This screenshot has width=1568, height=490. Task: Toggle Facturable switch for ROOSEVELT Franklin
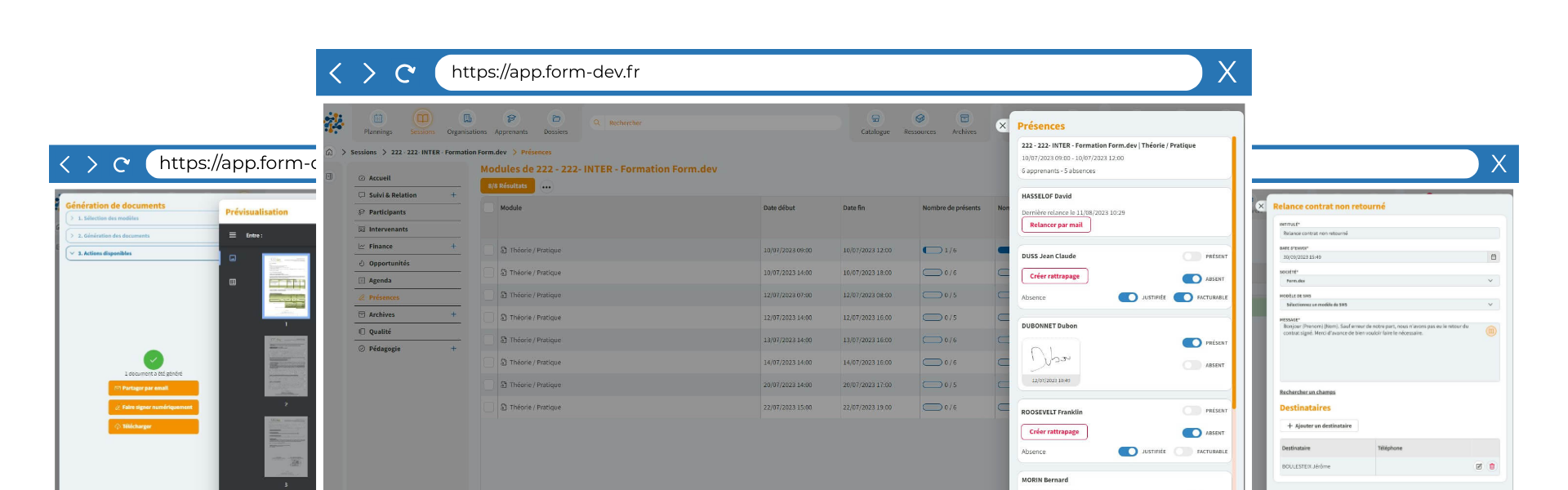click(1183, 452)
